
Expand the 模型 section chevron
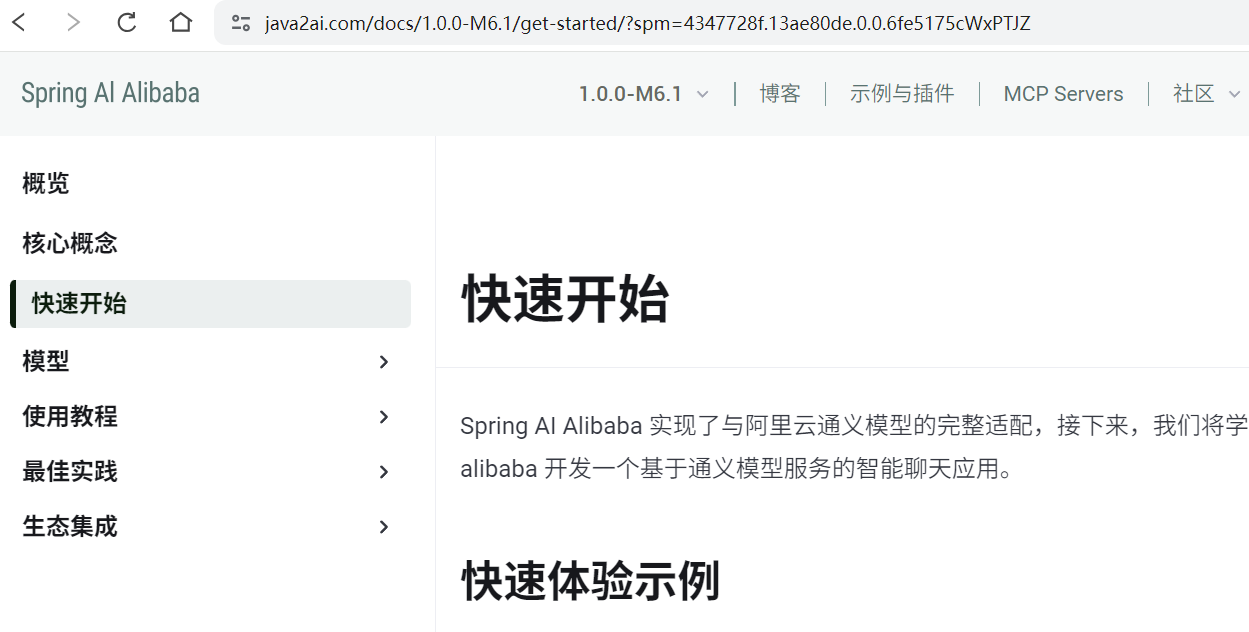coord(384,362)
